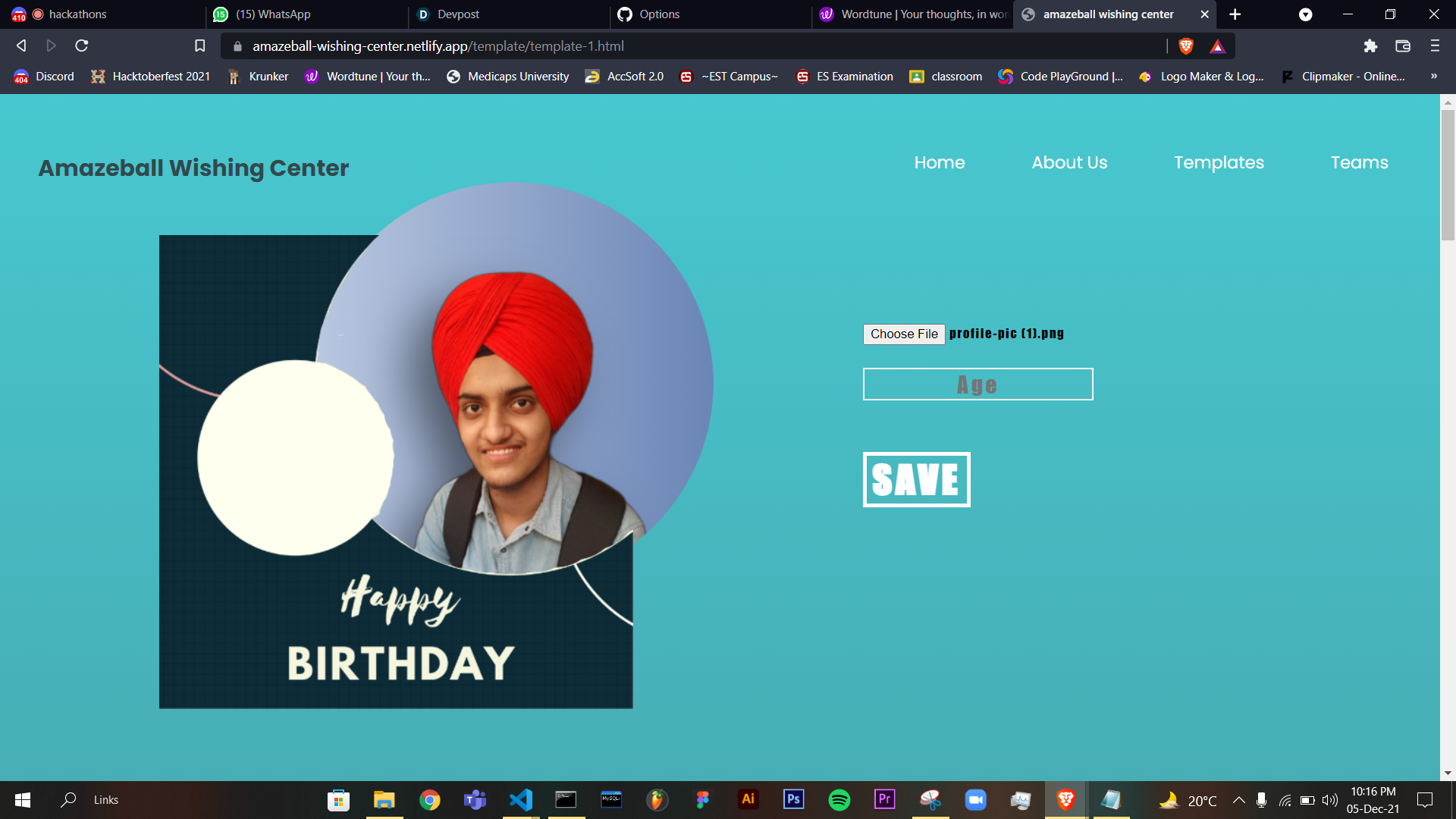
Task: Switch to the WhatsApp tab
Action: (x=273, y=14)
